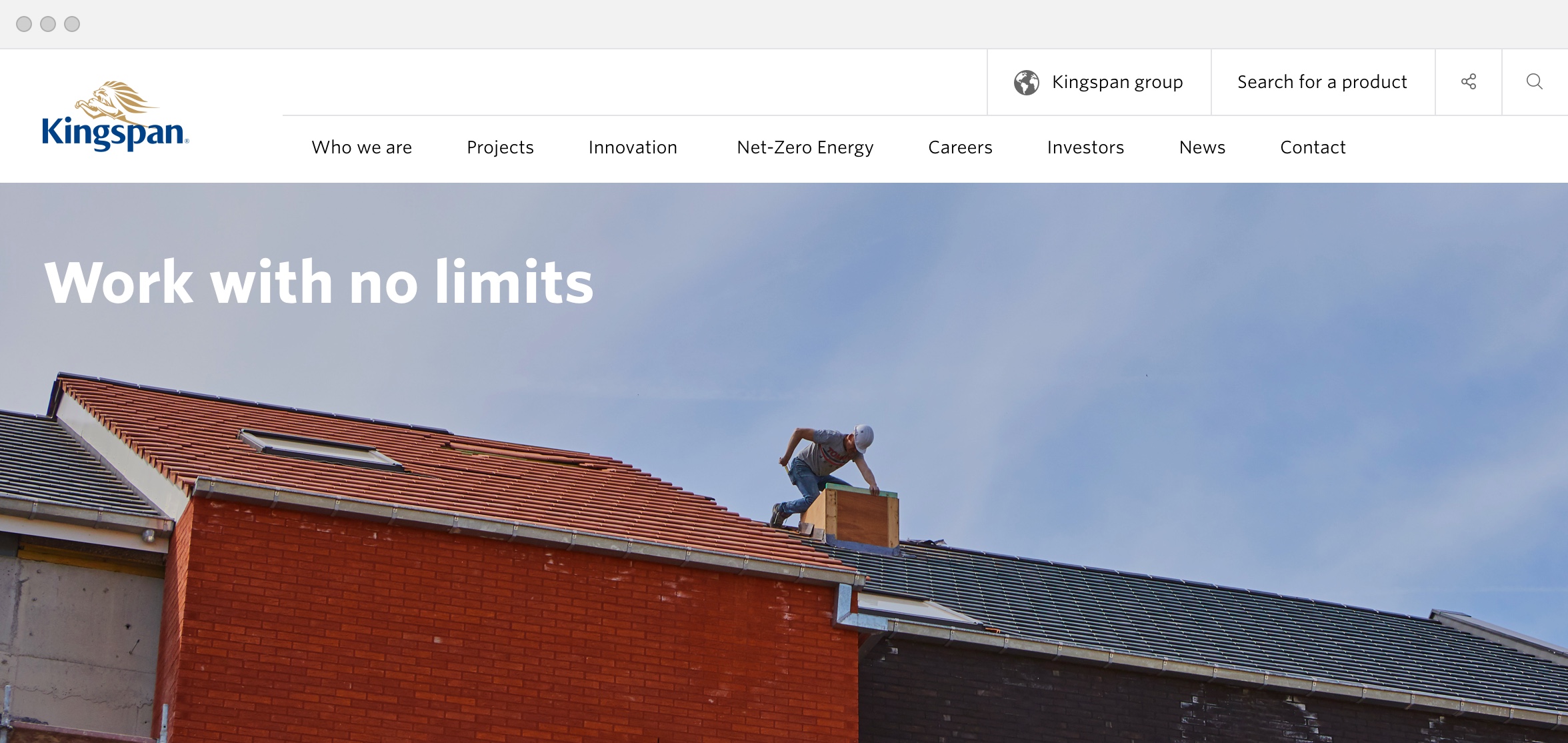Click the globe icon beside Kingspan group
The width and height of the screenshot is (1568, 743).
point(1027,83)
